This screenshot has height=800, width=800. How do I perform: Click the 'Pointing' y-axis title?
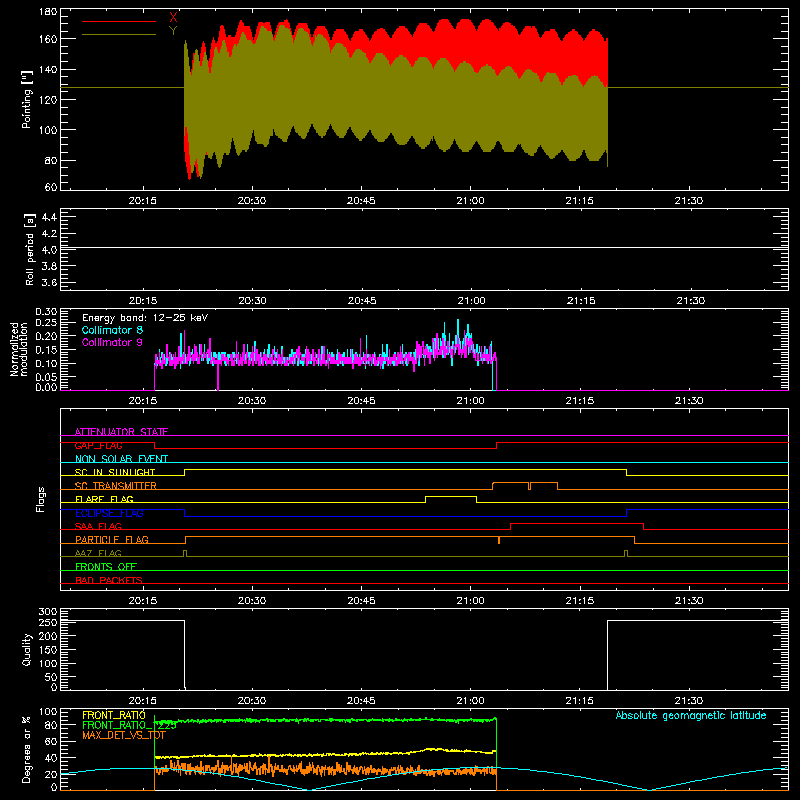(x=27, y=99)
